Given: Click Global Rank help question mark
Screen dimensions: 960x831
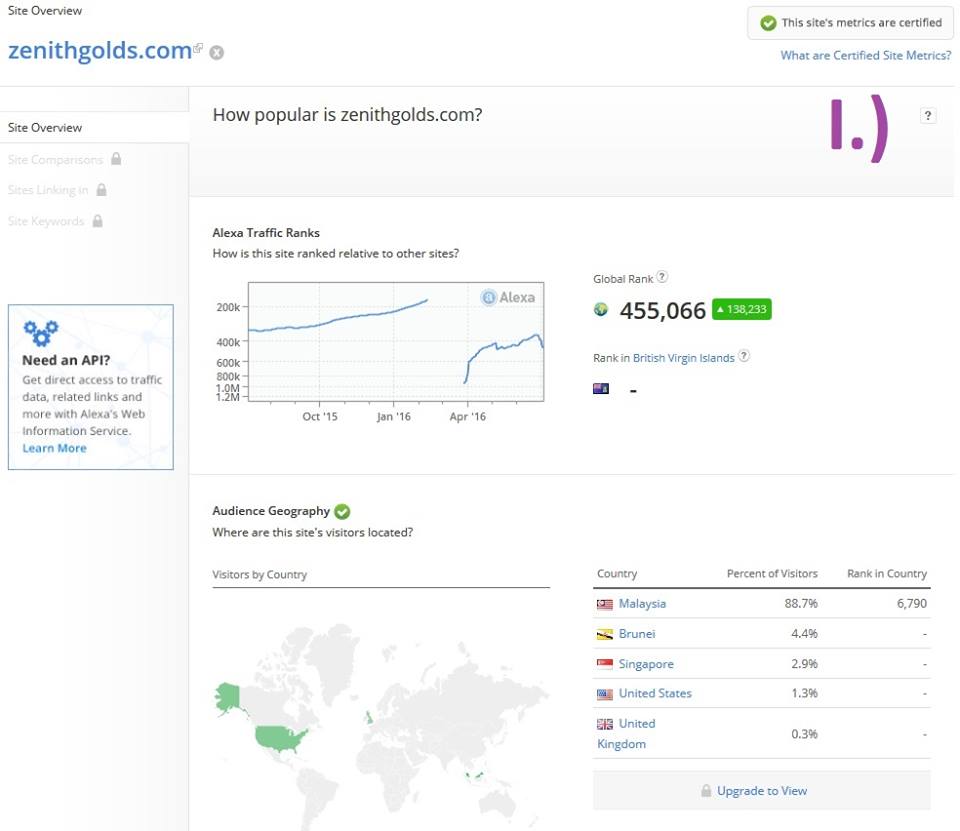Looking at the screenshot, I should [662, 277].
